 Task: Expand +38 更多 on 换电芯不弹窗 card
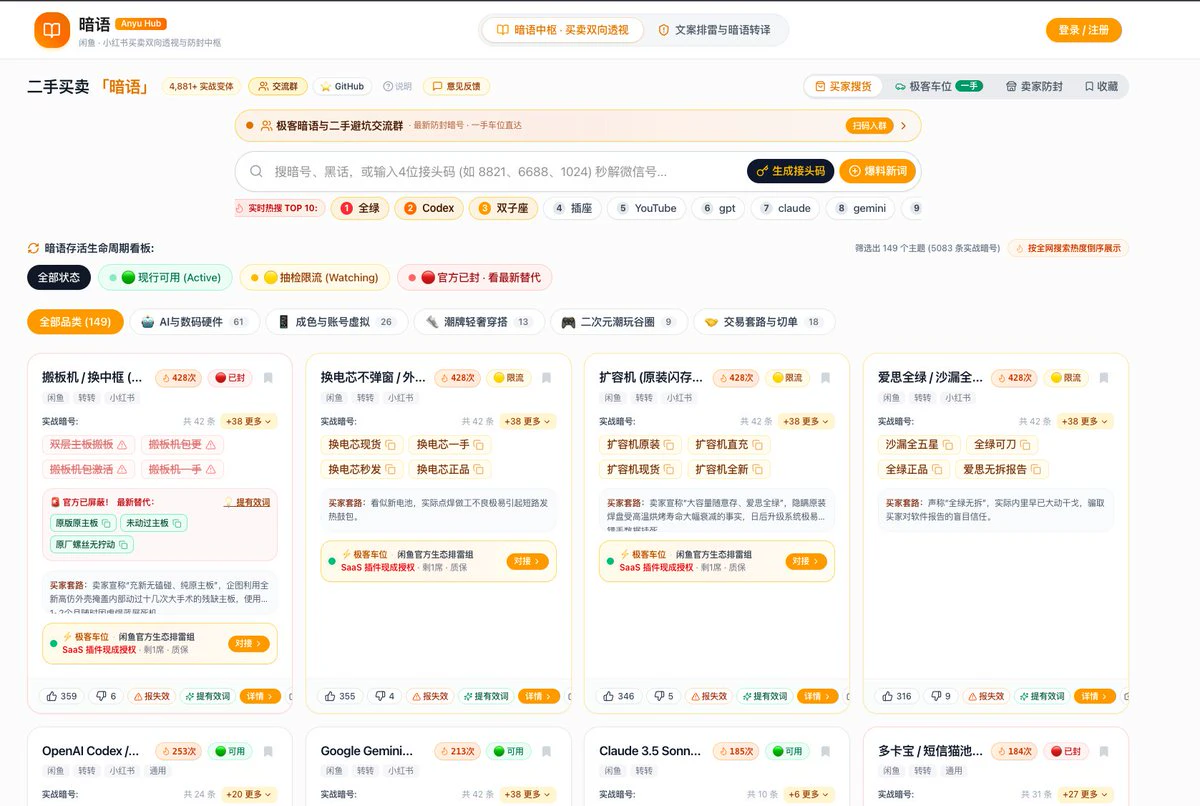tap(528, 422)
